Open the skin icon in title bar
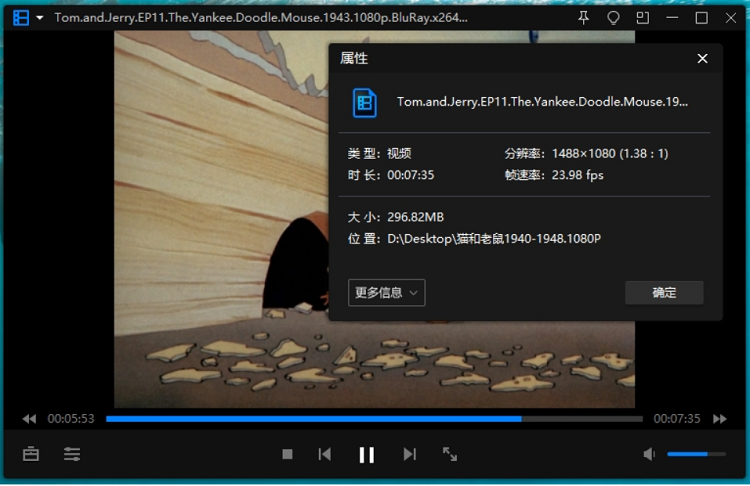This screenshot has width=750, height=486. 613,18
